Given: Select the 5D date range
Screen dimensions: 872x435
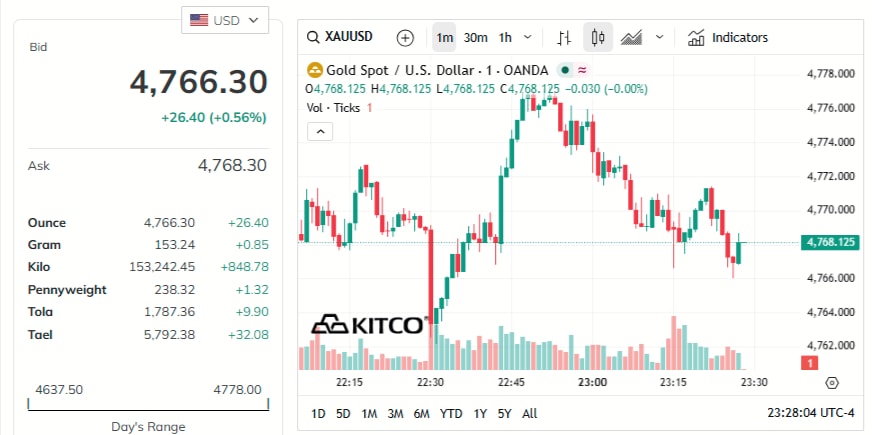Looking at the screenshot, I should point(343,413).
